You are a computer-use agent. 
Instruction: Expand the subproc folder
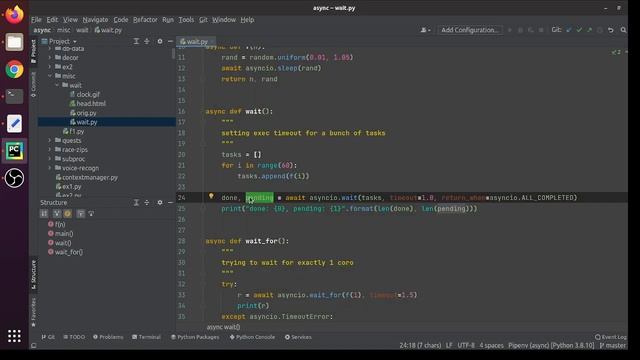50,159
